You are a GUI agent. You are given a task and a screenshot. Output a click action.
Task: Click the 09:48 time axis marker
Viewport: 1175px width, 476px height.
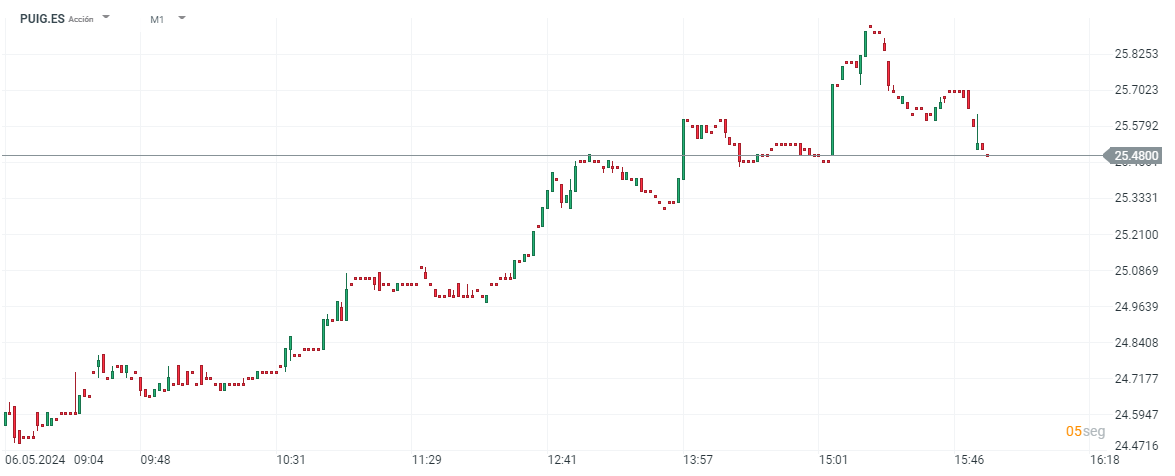154,460
